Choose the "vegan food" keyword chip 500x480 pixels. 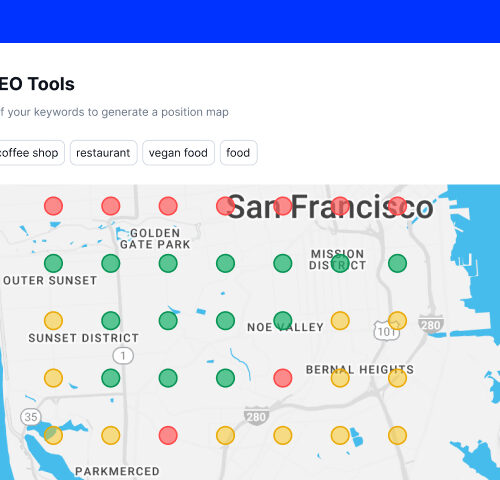[x=178, y=153]
